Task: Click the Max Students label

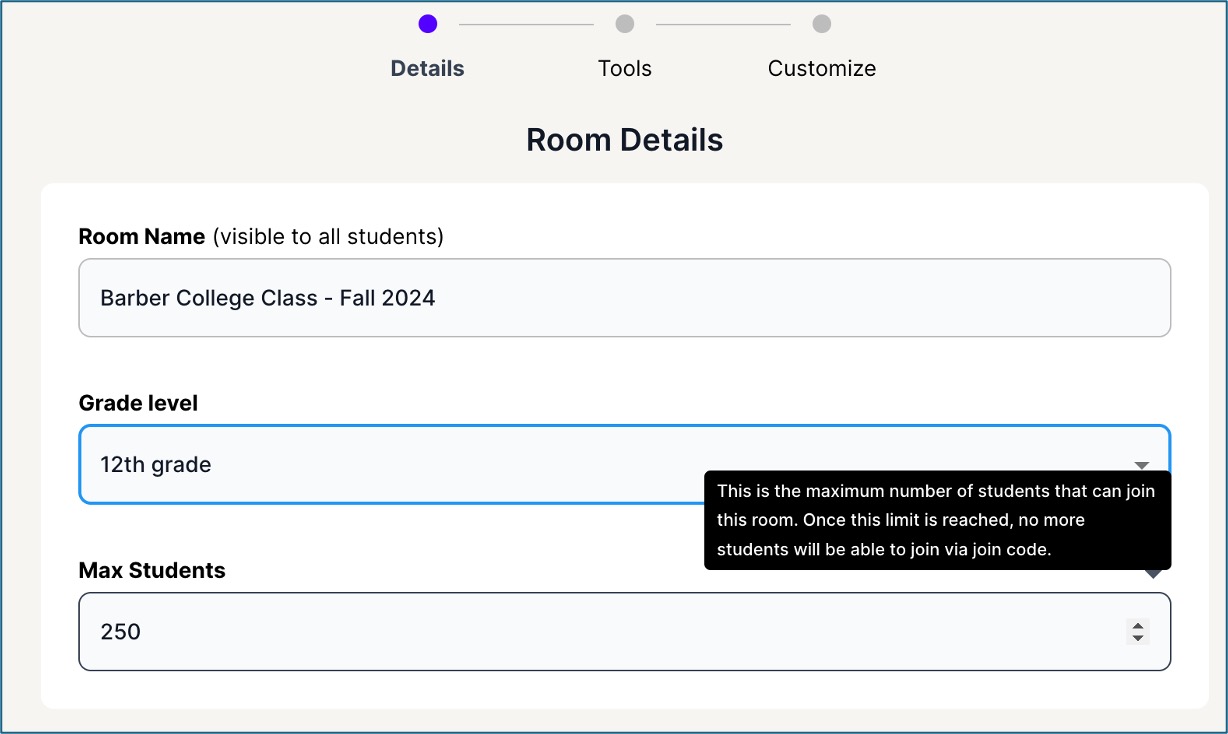Action: [x=152, y=571]
